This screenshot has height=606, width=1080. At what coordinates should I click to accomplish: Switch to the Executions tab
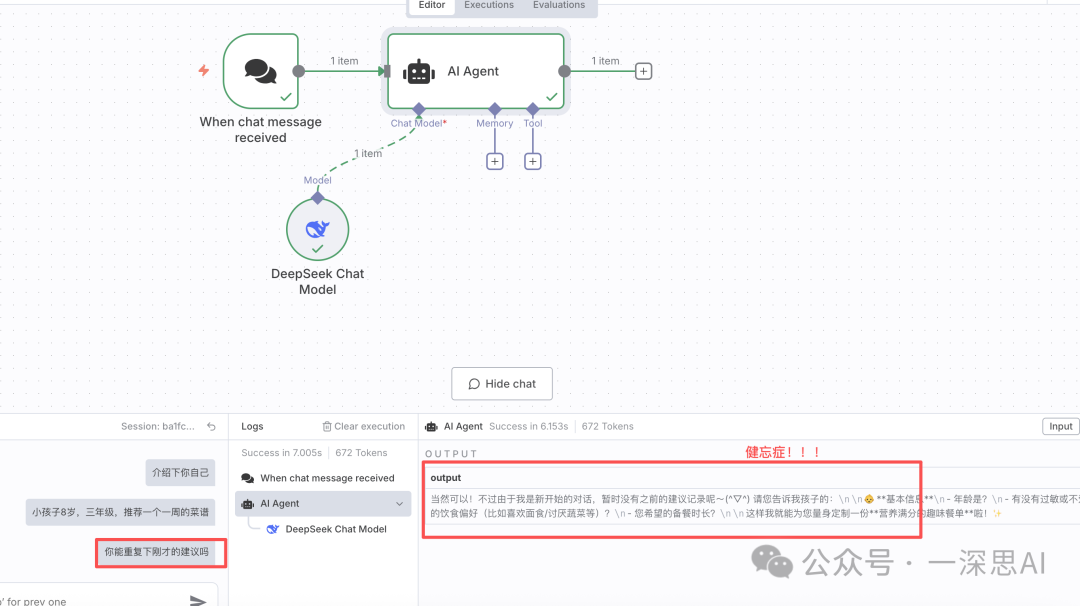tap(489, 5)
